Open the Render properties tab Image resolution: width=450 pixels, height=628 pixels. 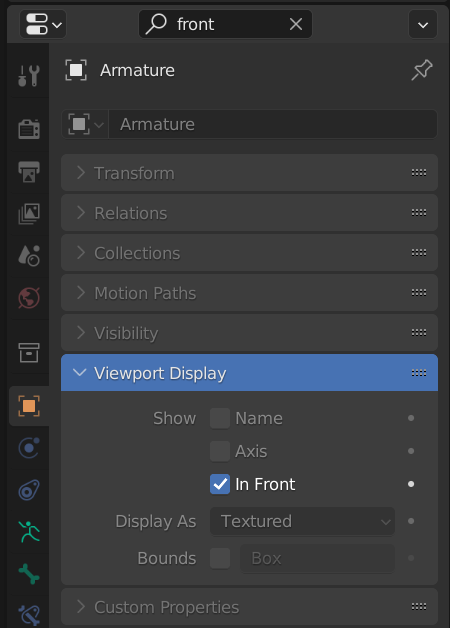29,129
